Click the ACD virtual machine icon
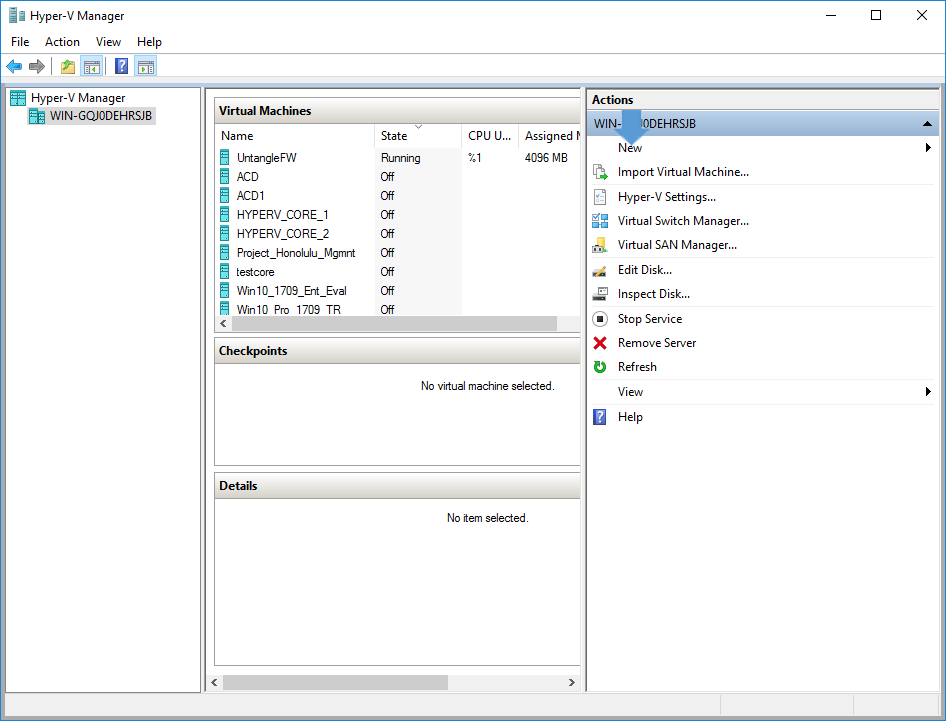The height and width of the screenshot is (721, 946). tap(224, 177)
